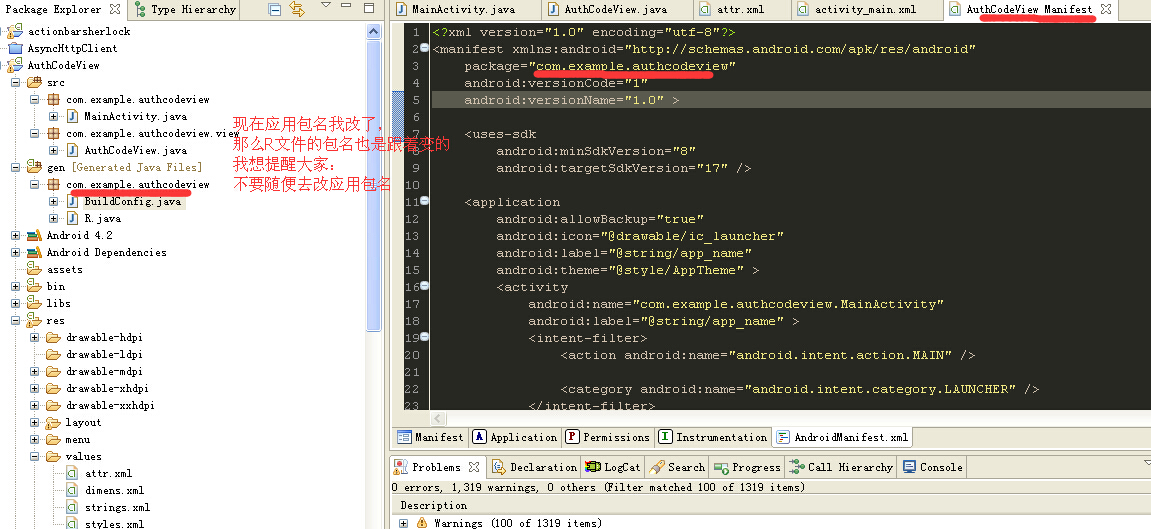This screenshot has height=529, width=1151.
Task: Toggle fold marker on activity line 16
Action: 425,286
